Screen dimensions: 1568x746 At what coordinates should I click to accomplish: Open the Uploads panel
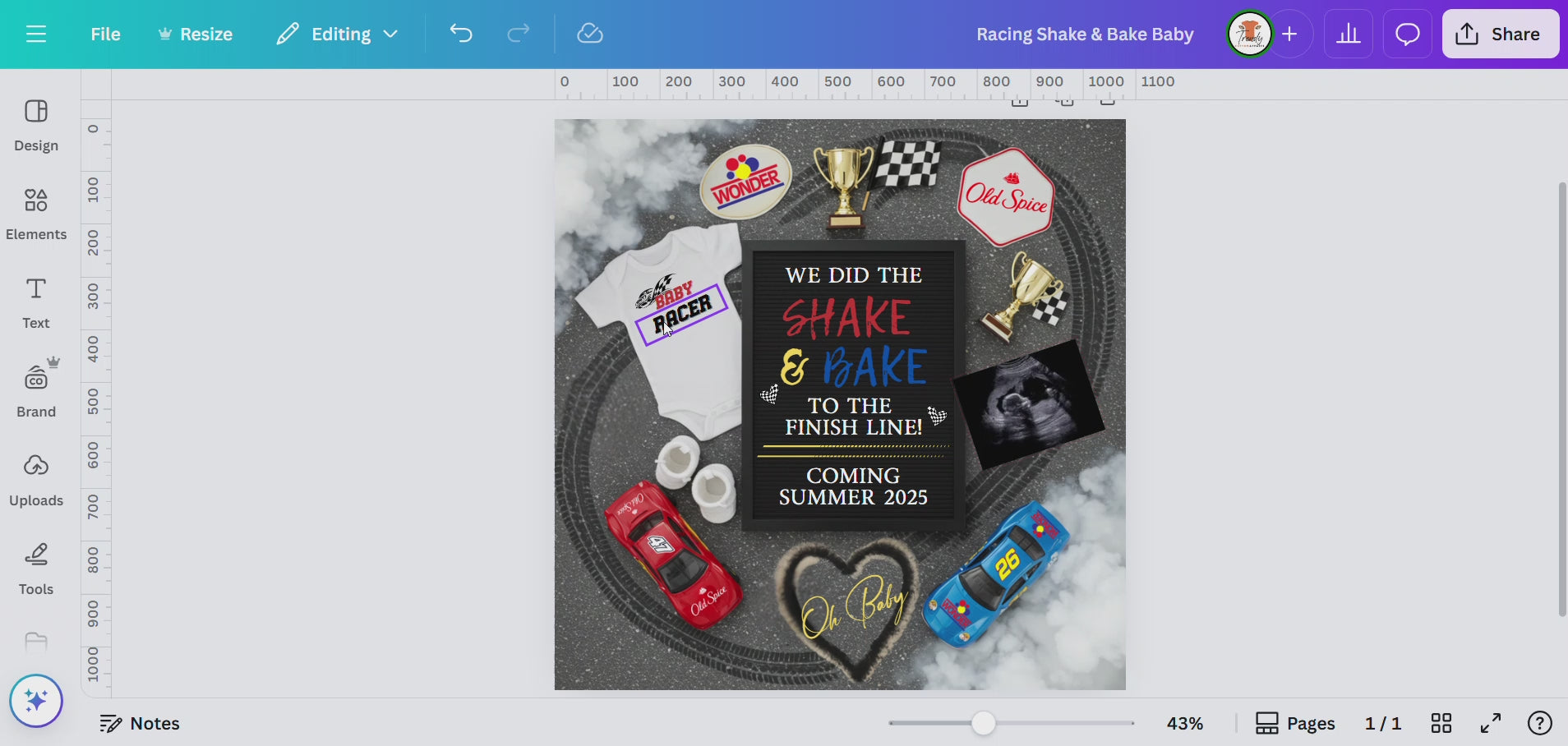click(x=36, y=480)
